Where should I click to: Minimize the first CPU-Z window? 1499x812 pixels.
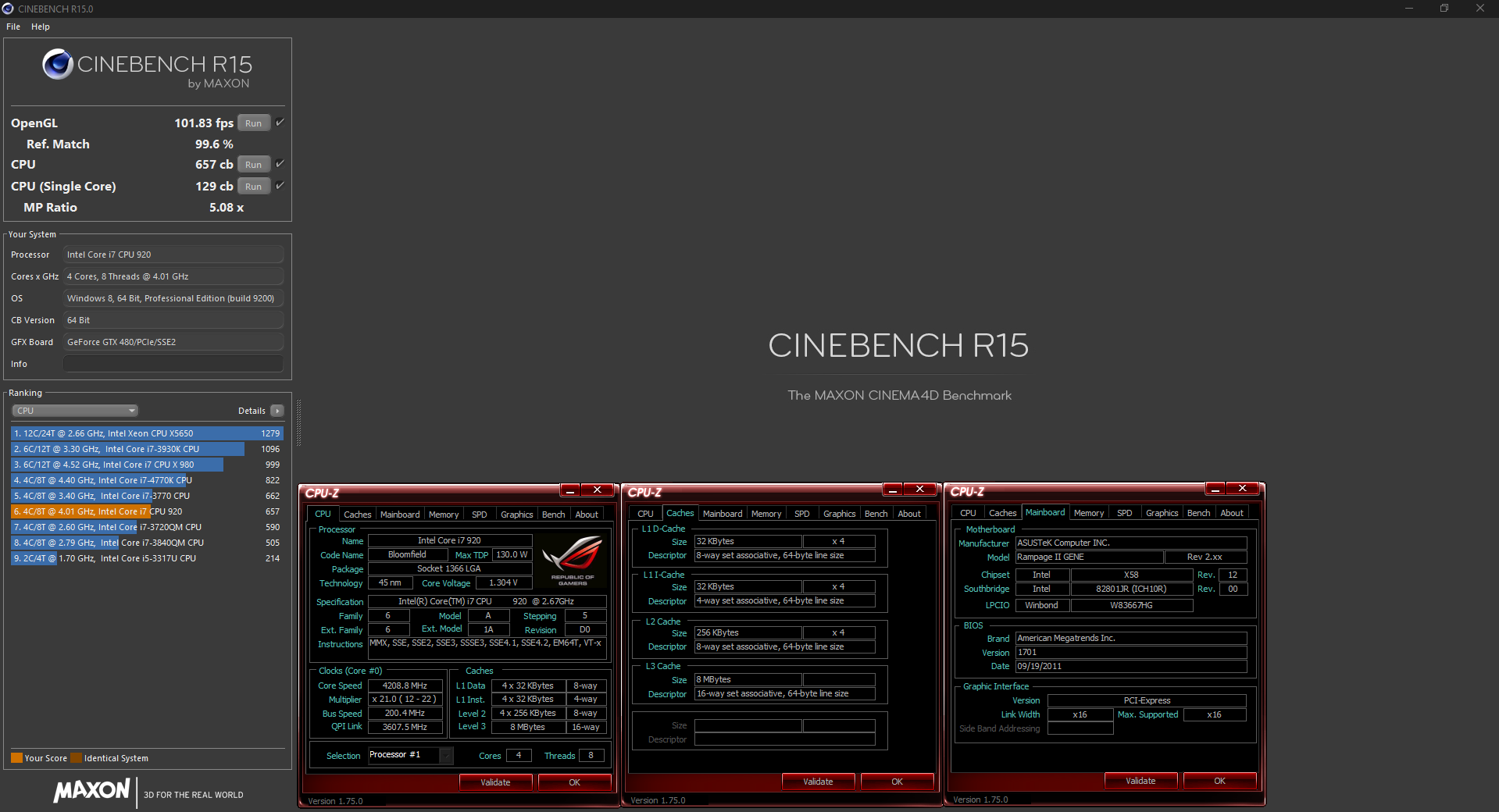pyautogui.click(x=570, y=490)
